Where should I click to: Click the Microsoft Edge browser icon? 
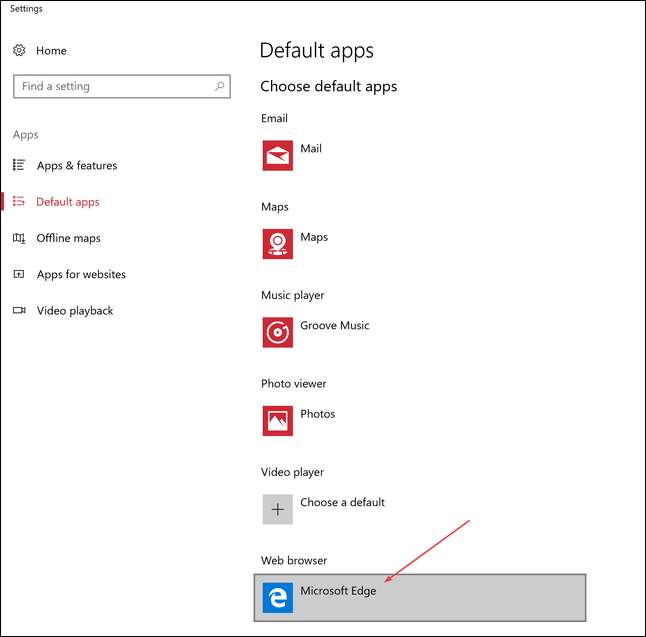278,598
